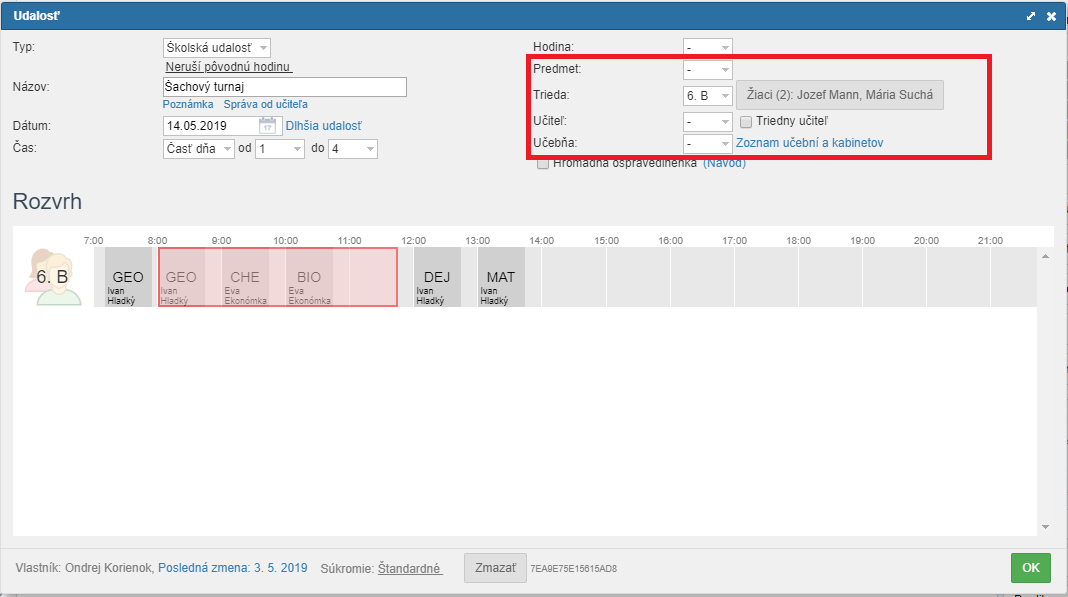The image size is (1068, 597).
Task: Expand the Predmet dropdown
Action: 707,70
